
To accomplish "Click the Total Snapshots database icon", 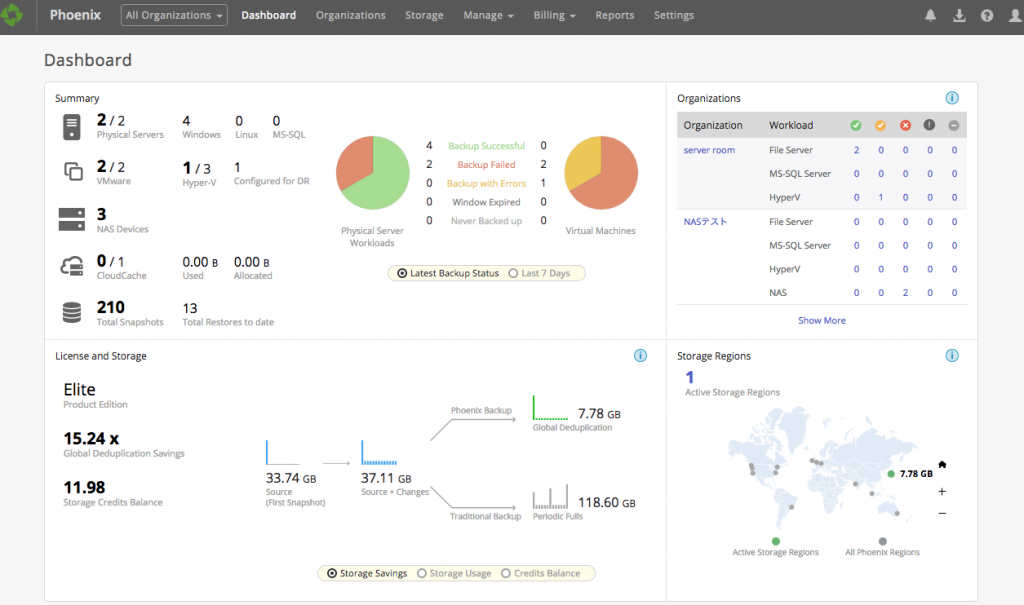I will click(72, 312).
